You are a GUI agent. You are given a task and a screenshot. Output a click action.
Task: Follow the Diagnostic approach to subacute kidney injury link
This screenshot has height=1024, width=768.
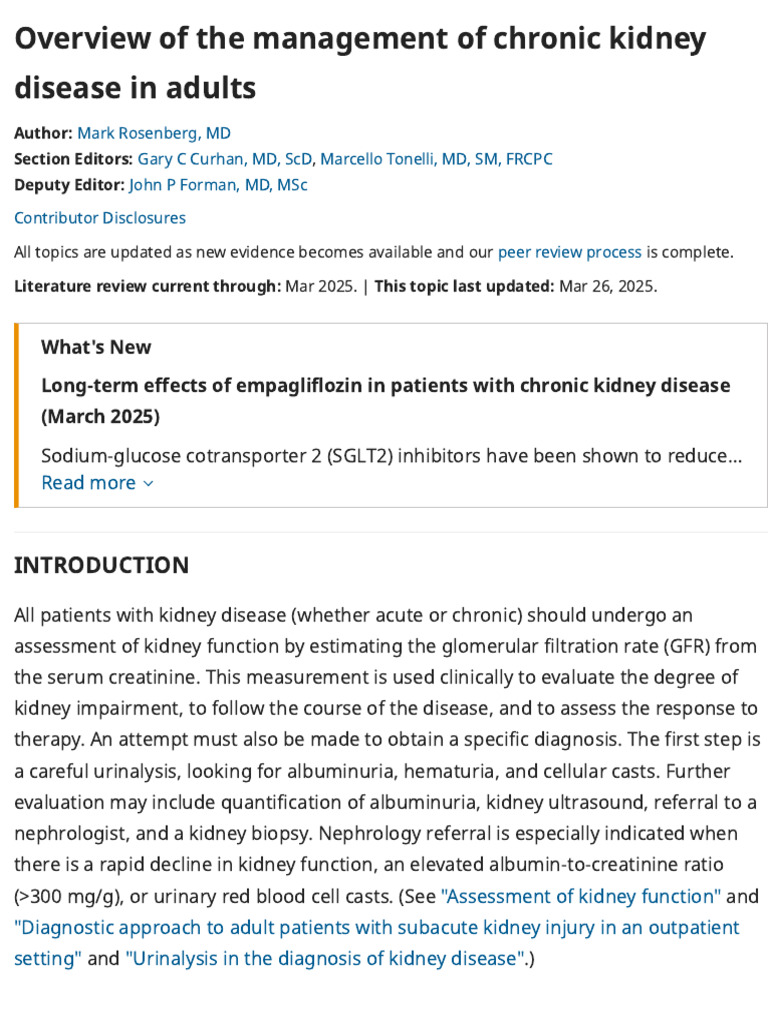[x=377, y=927]
